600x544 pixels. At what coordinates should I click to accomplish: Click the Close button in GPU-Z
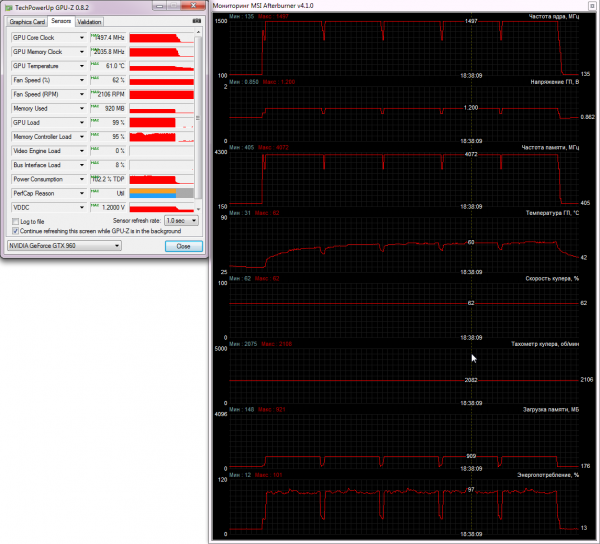[184, 246]
